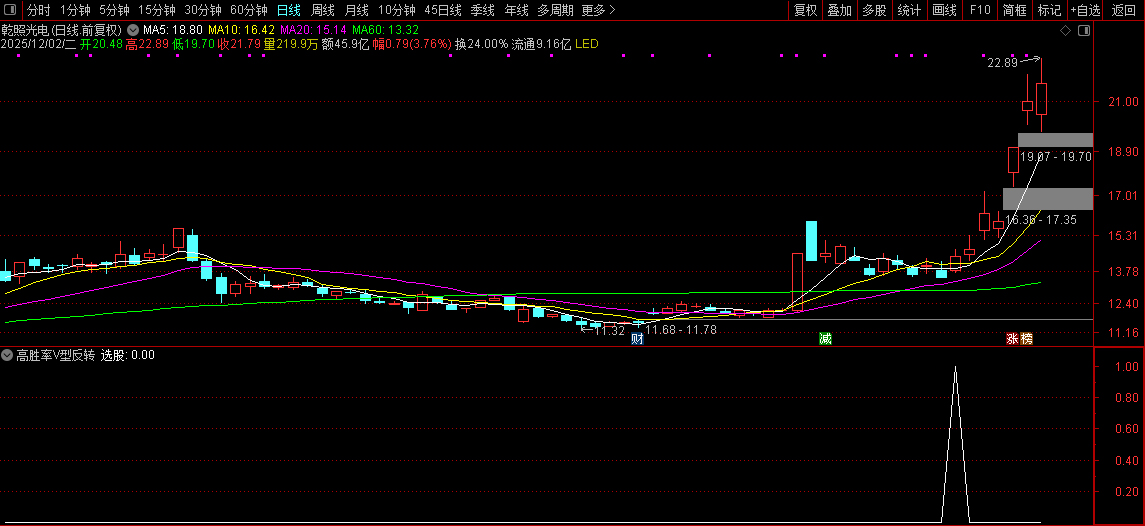
Task: Click the latest red candlestick at 22.89 high
Action: point(1041,99)
